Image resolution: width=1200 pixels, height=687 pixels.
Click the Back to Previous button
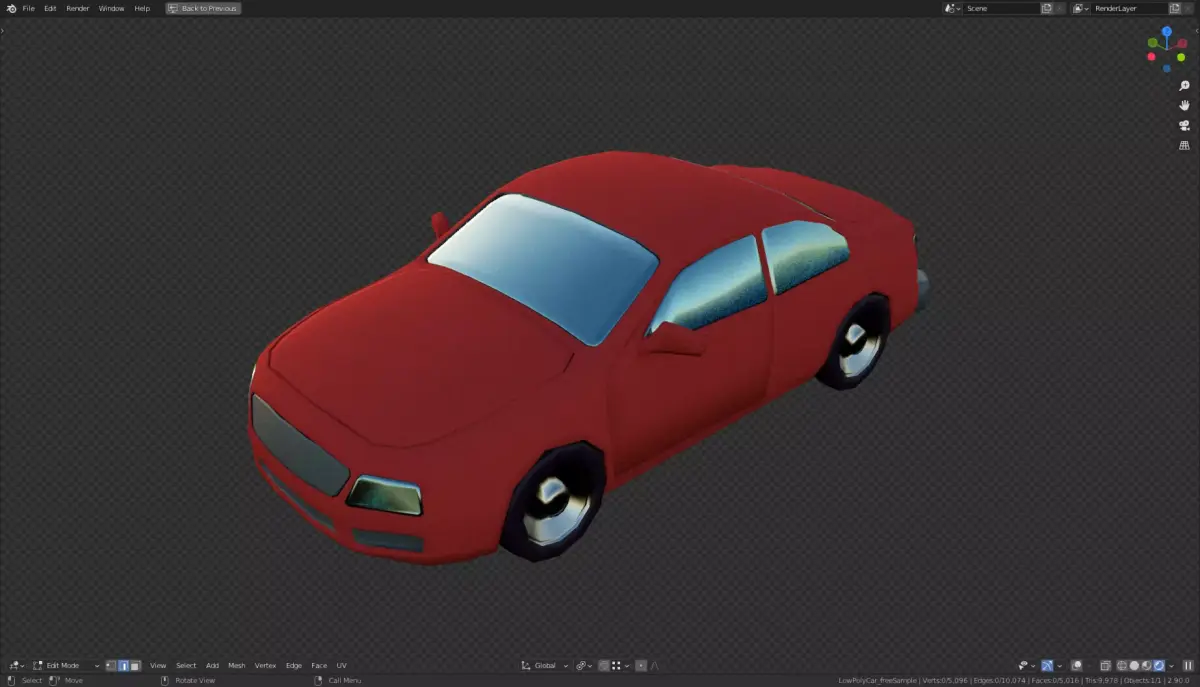[x=203, y=8]
